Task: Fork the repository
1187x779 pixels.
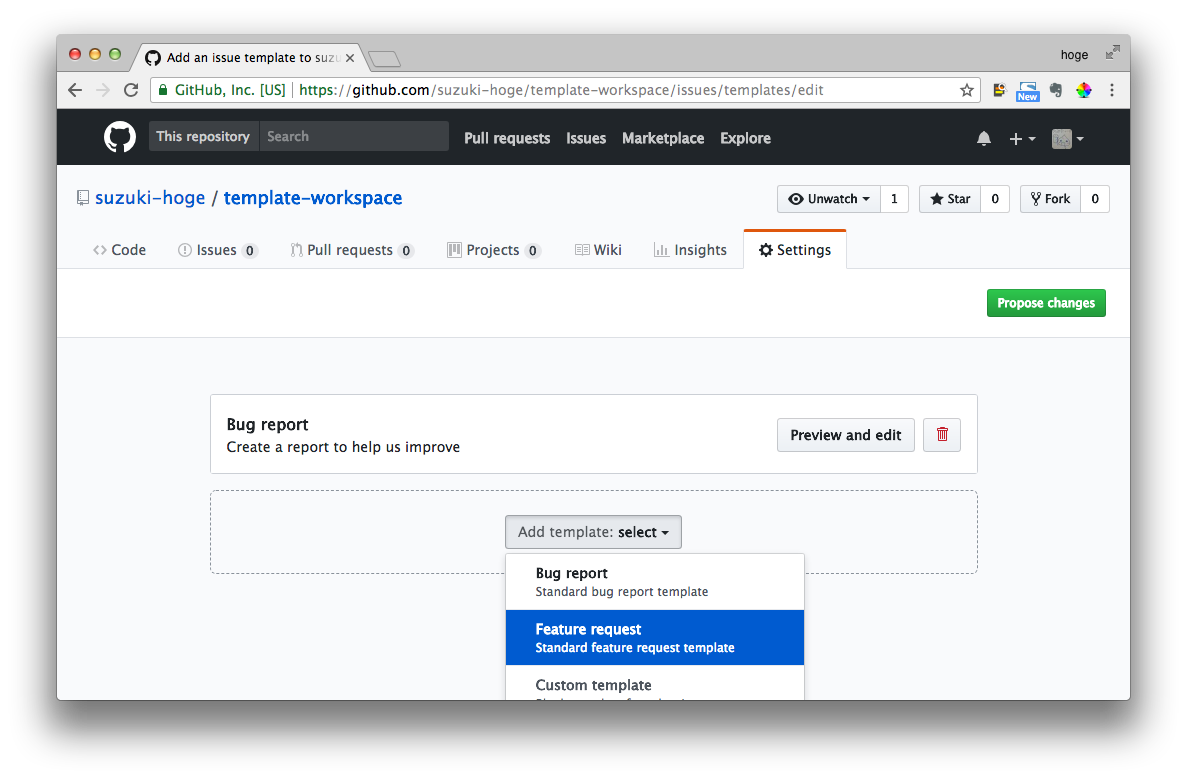Action: 1050,198
